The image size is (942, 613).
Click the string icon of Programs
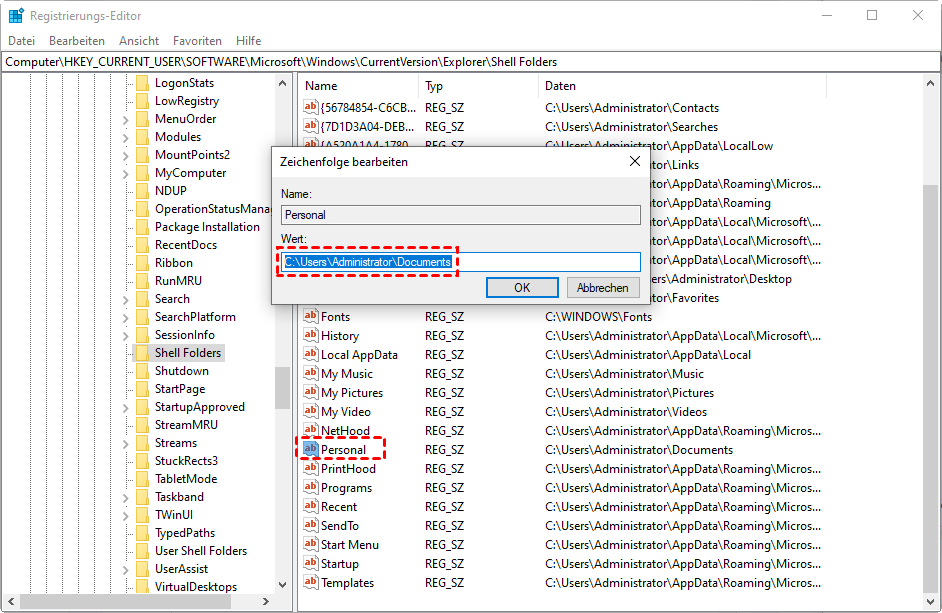coord(311,487)
